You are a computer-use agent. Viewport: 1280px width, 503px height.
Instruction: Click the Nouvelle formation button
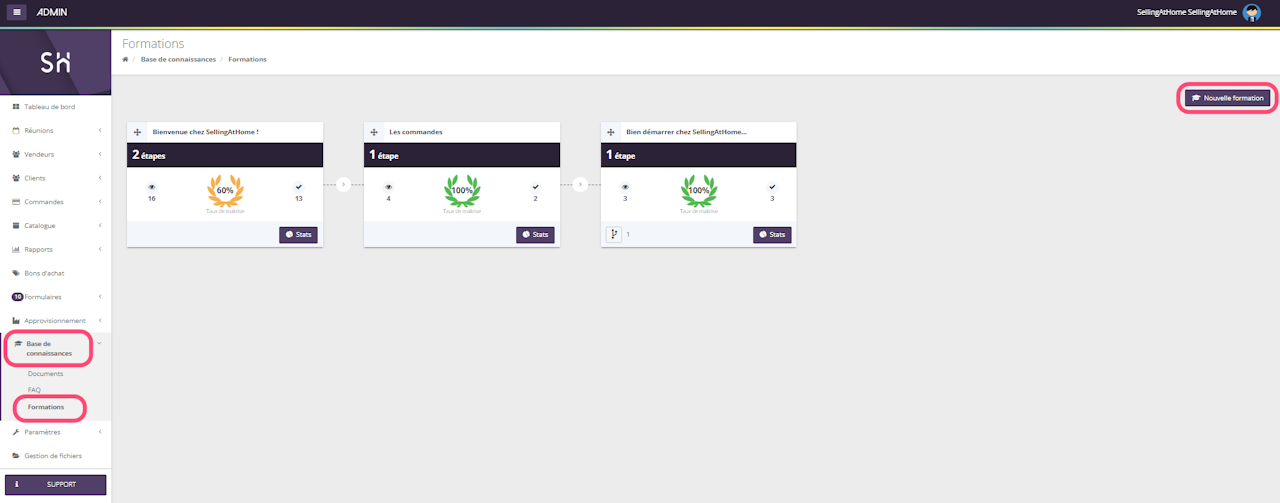coord(1229,98)
